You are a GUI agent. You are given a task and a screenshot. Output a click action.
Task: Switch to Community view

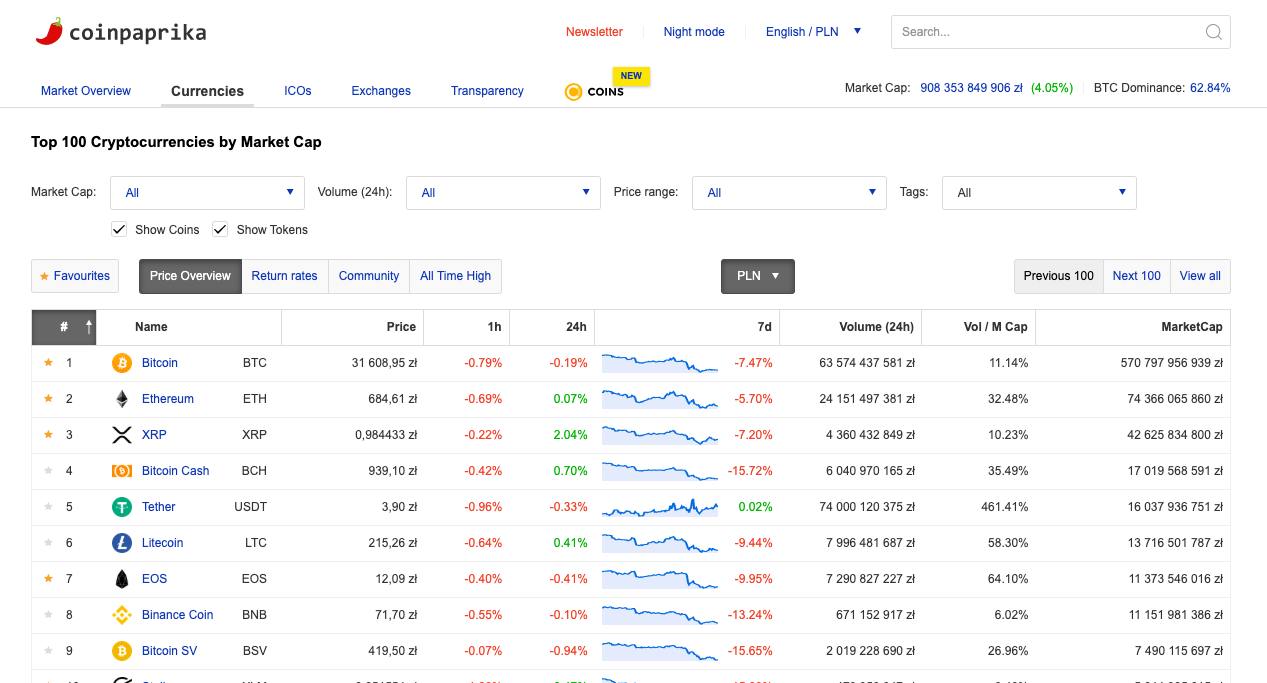coord(369,276)
